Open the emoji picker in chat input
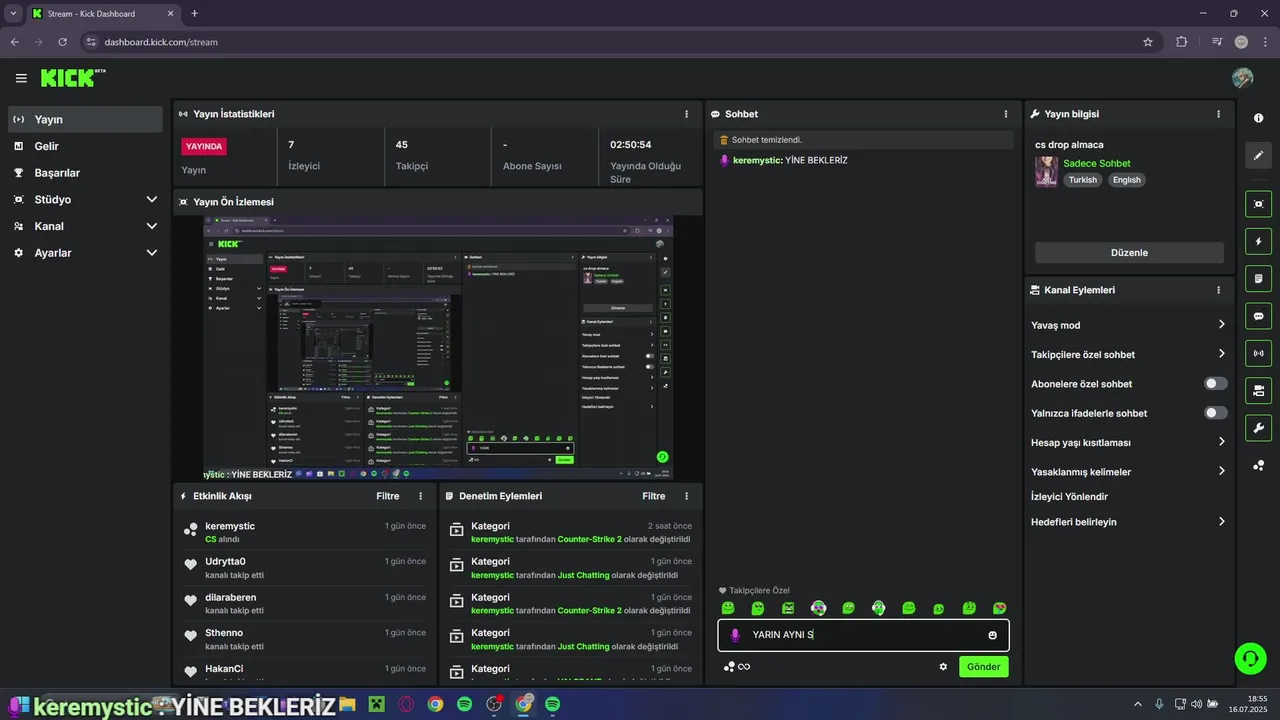The height and width of the screenshot is (720, 1280). click(992, 635)
